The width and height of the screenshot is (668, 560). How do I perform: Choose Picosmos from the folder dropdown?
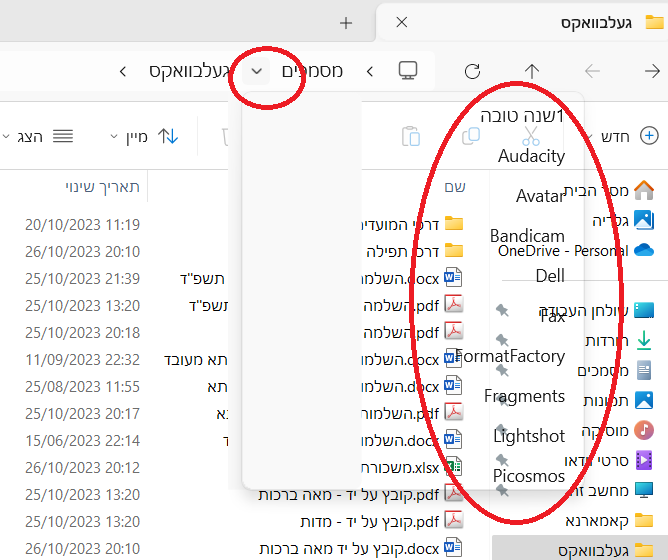[x=529, y=476]
